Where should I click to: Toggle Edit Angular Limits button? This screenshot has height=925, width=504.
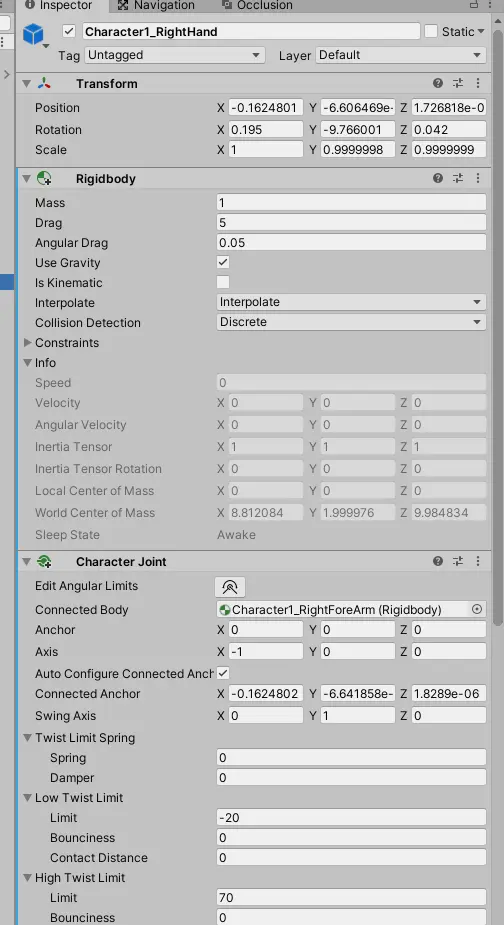tap(230, 586)
